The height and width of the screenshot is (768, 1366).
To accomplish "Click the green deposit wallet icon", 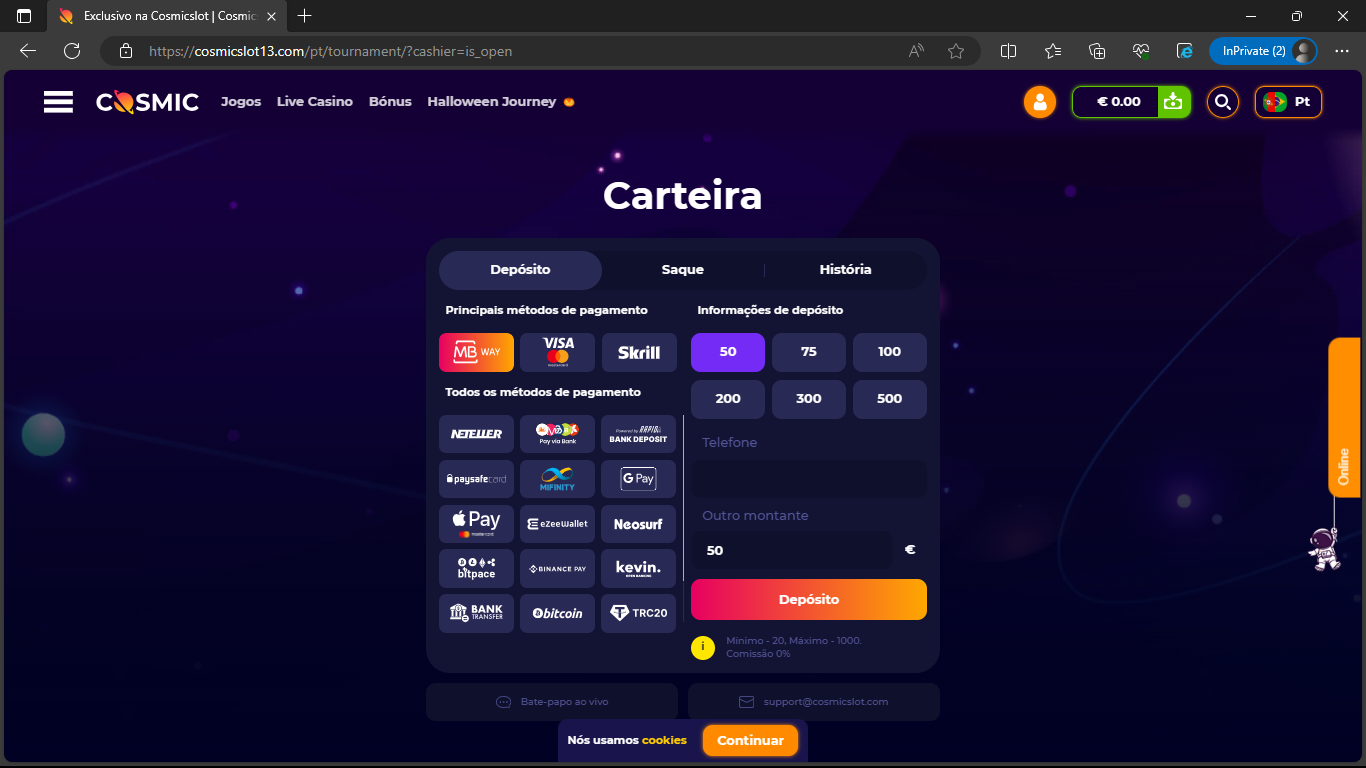I will 1174,102.
